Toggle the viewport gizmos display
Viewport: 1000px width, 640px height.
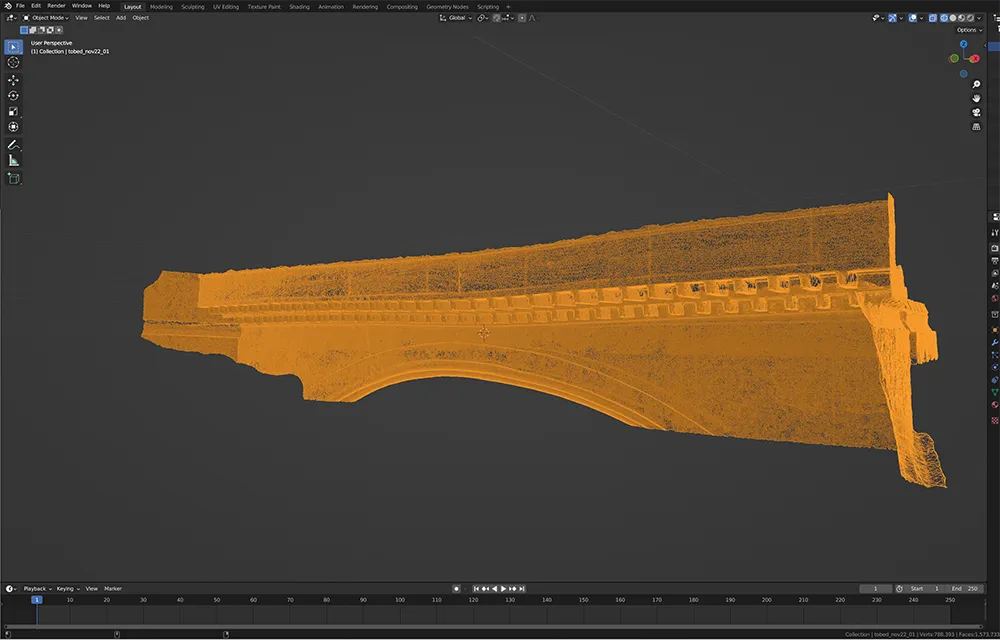click(892, 17)
